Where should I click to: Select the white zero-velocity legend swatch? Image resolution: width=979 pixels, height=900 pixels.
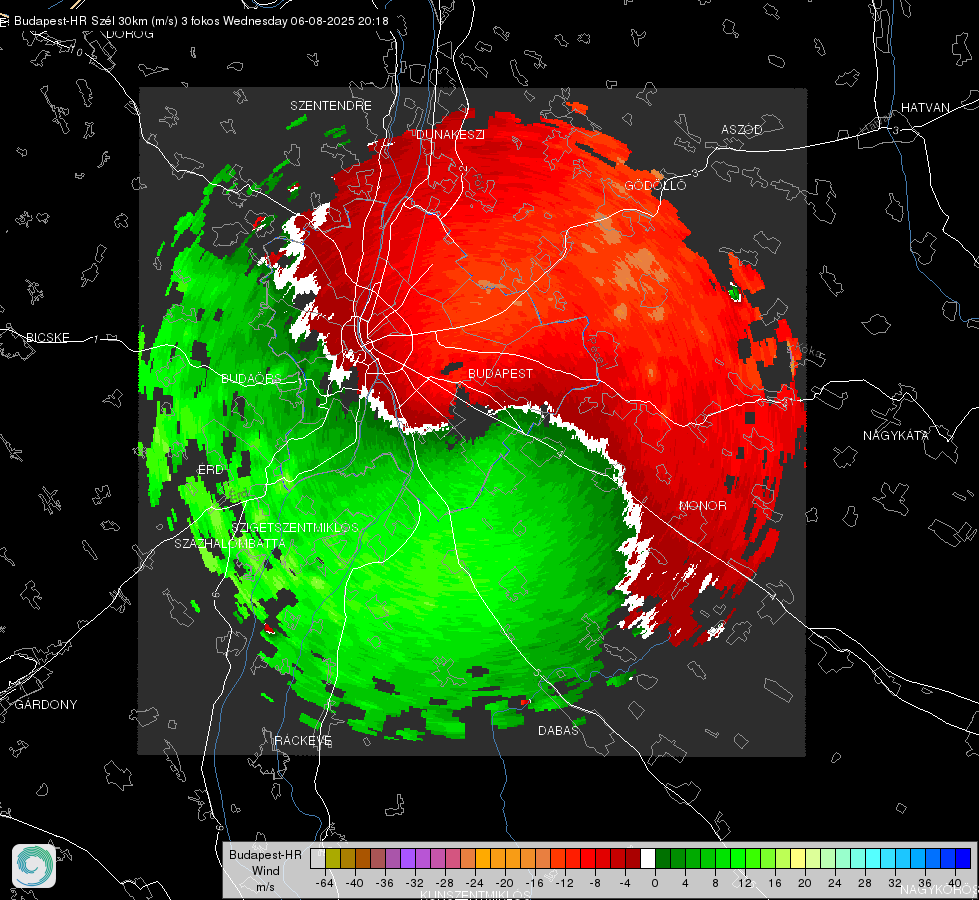[648, 859]
